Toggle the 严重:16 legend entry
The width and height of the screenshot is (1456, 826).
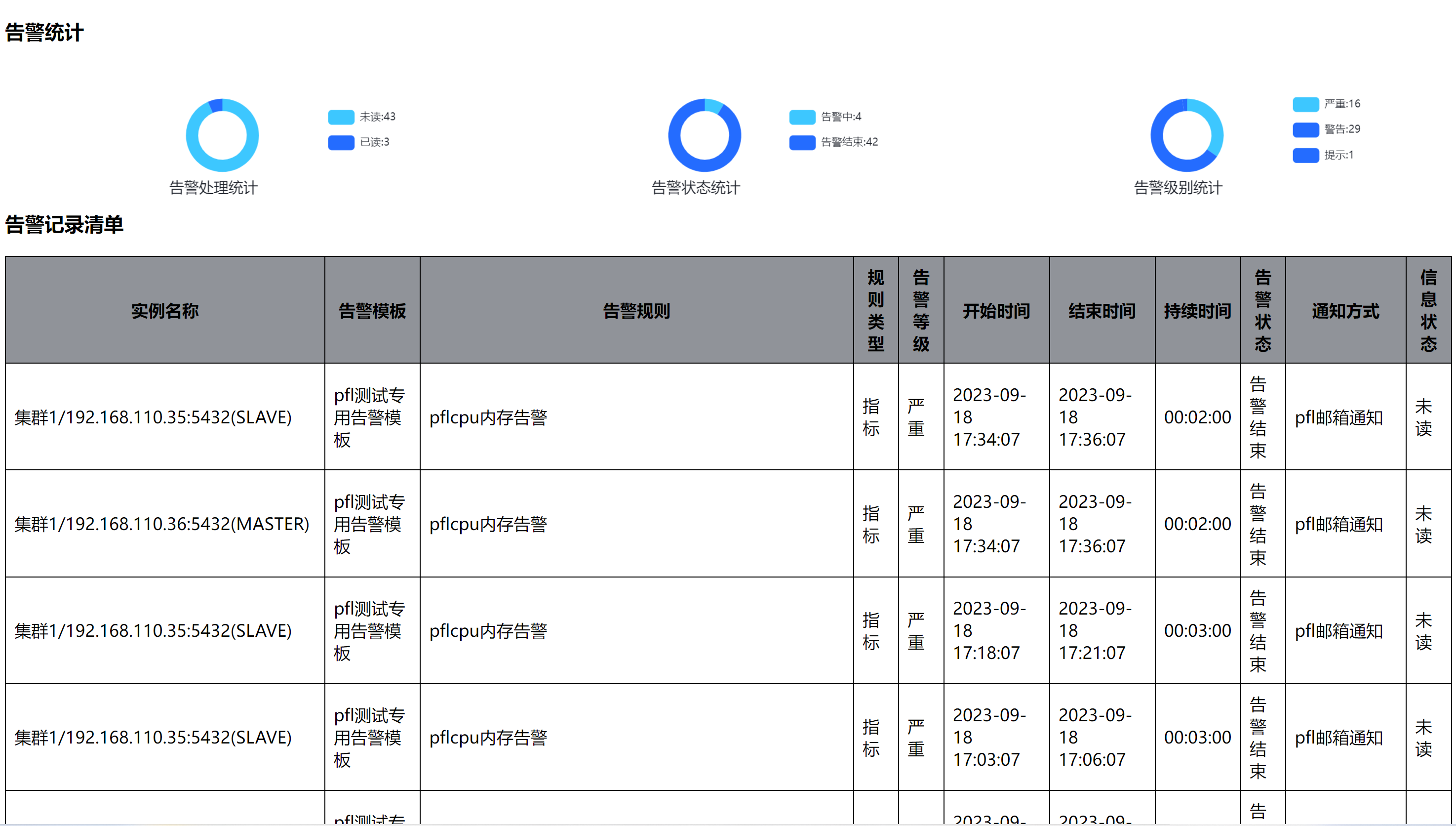click(x=1305, y=104)
